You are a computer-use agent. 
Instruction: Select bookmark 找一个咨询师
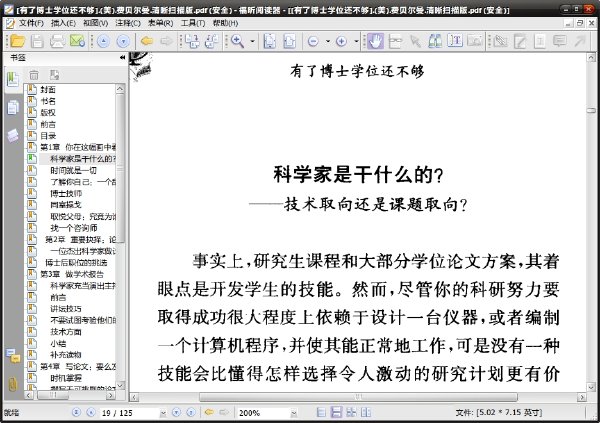(x=73, y=228)
